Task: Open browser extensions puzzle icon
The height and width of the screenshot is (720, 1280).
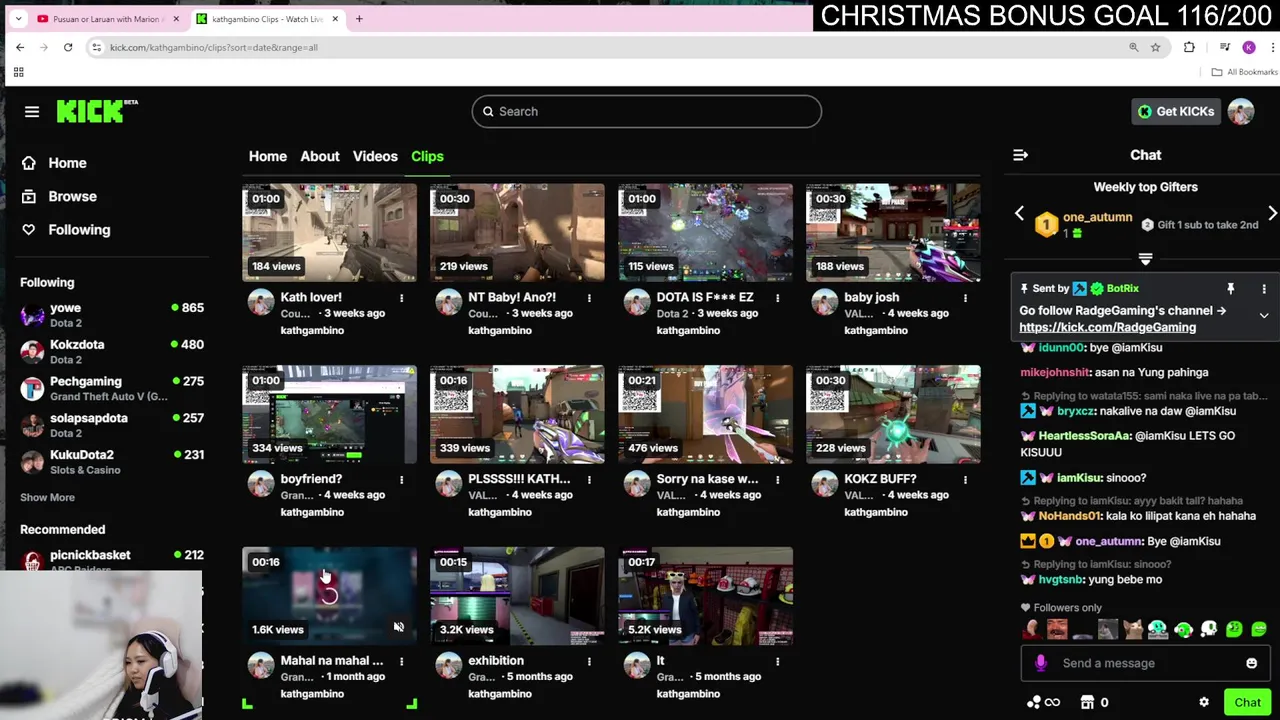Action: tap(1189, 47)
